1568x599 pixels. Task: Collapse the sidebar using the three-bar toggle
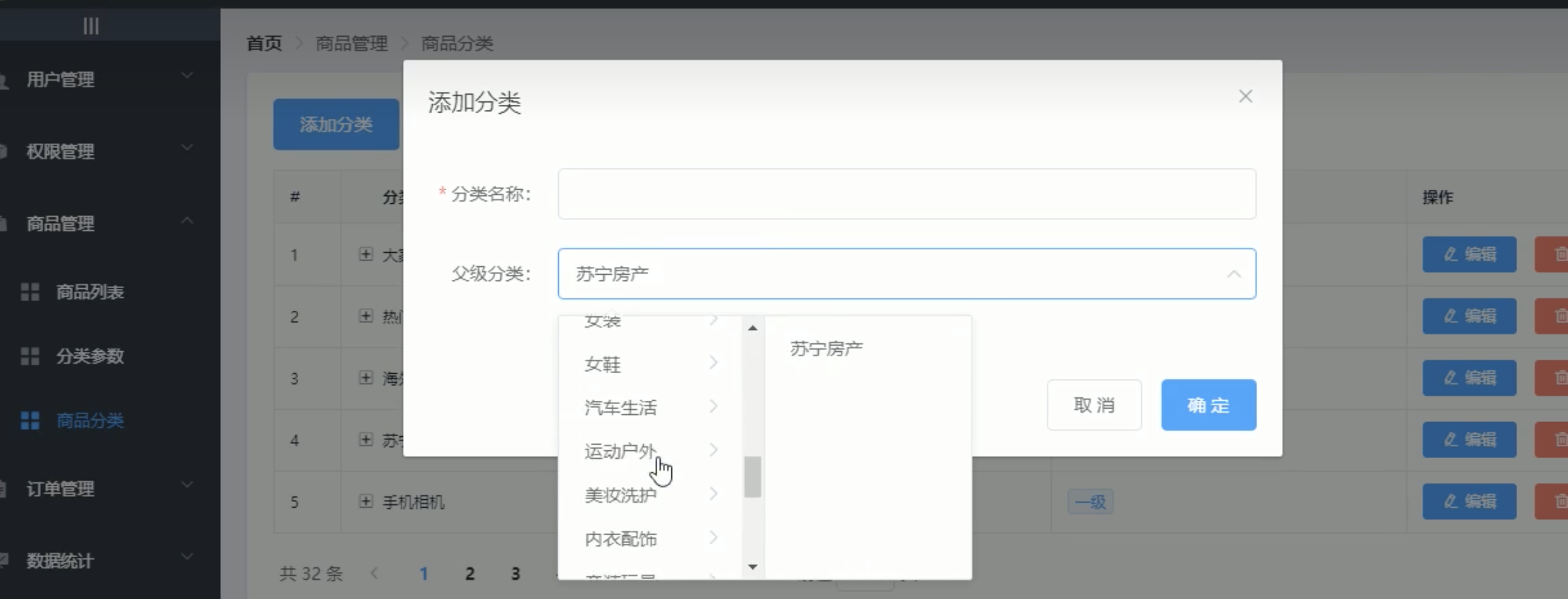coord(91,26)
